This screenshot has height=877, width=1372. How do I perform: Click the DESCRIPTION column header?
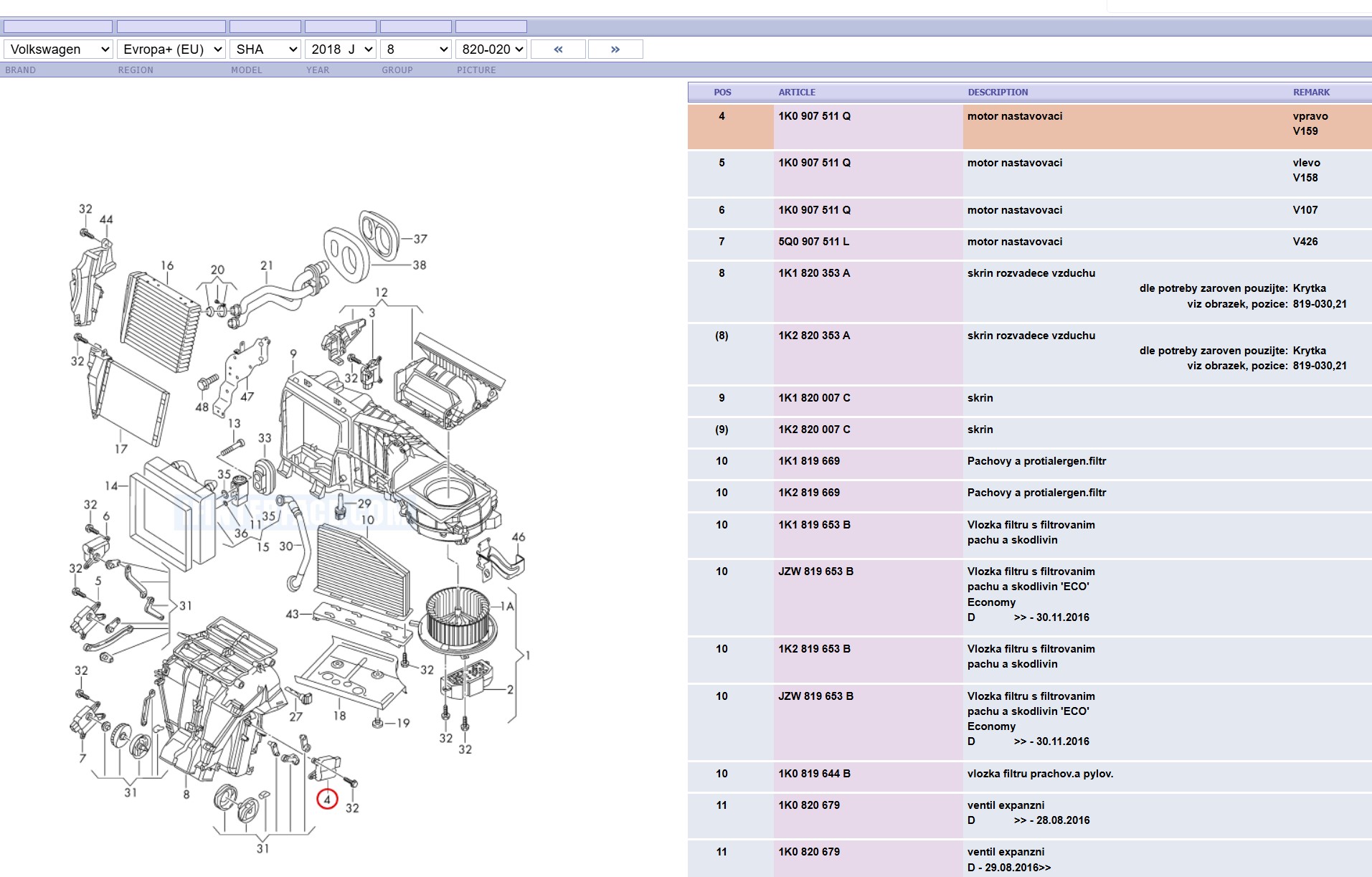[997, 93]
